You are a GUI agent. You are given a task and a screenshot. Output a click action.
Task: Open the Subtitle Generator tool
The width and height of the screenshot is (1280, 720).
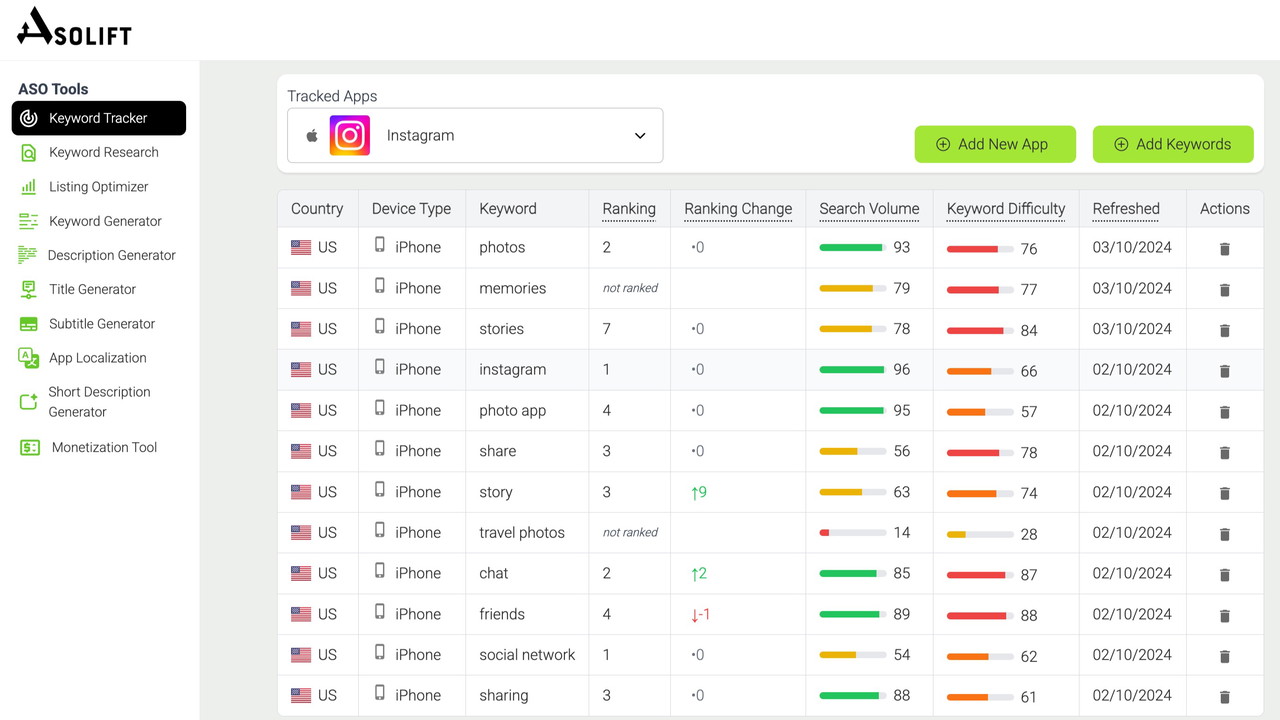coord(102,324)
